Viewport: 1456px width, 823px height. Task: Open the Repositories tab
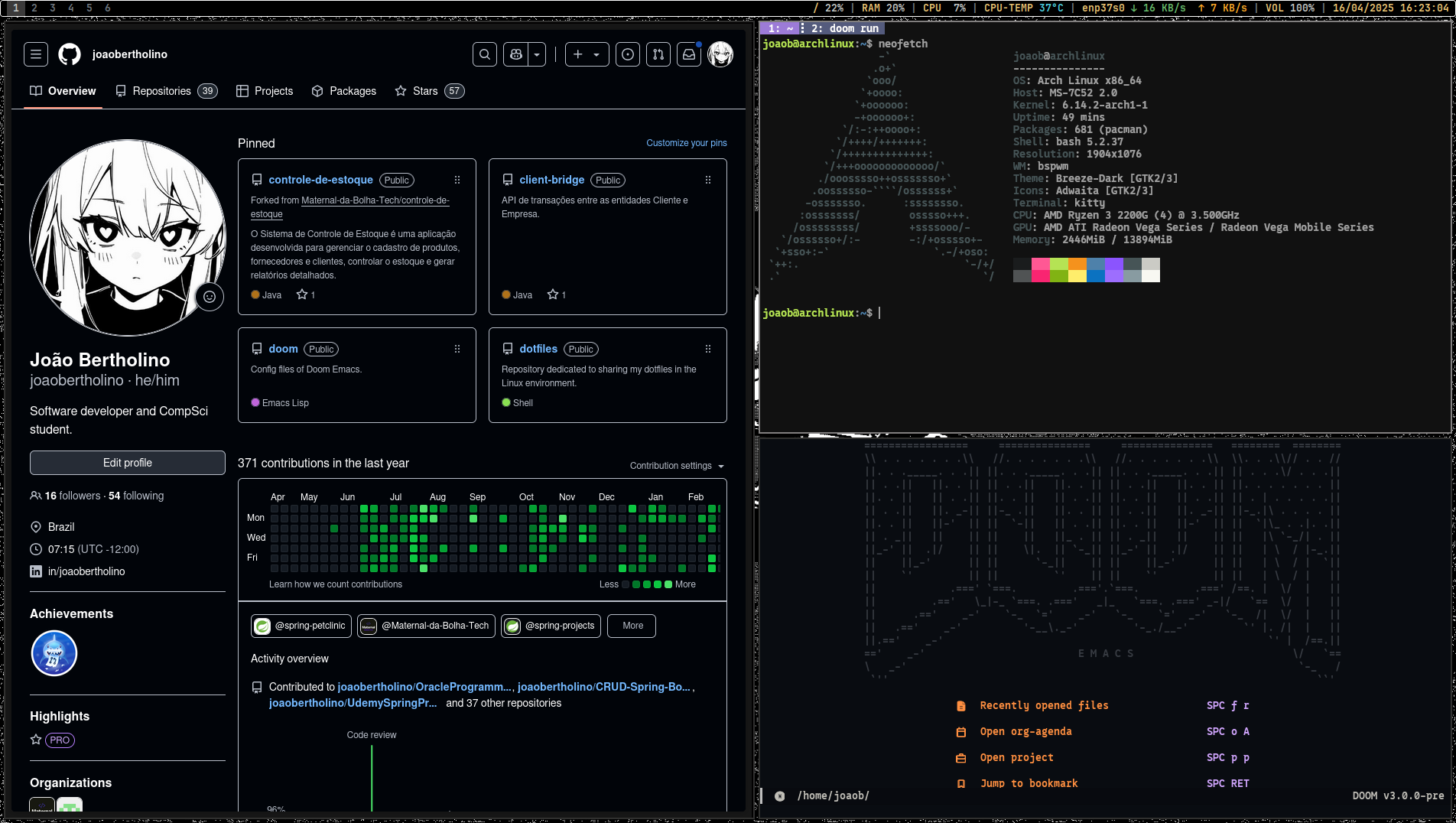[x=166, y=91]
